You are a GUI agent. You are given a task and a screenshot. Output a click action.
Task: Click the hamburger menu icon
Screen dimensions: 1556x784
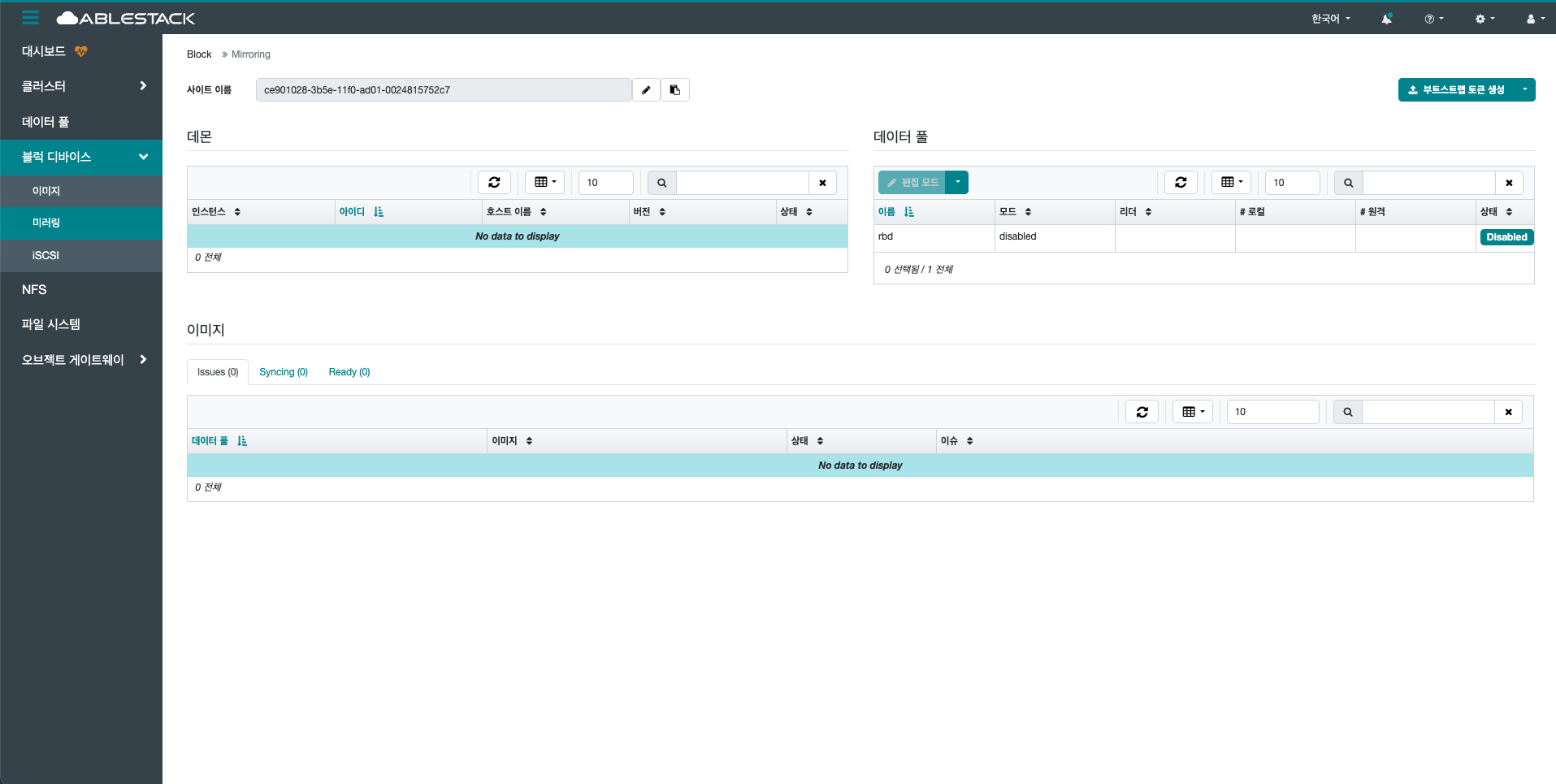pyautogui.click(x=31, y=18)
